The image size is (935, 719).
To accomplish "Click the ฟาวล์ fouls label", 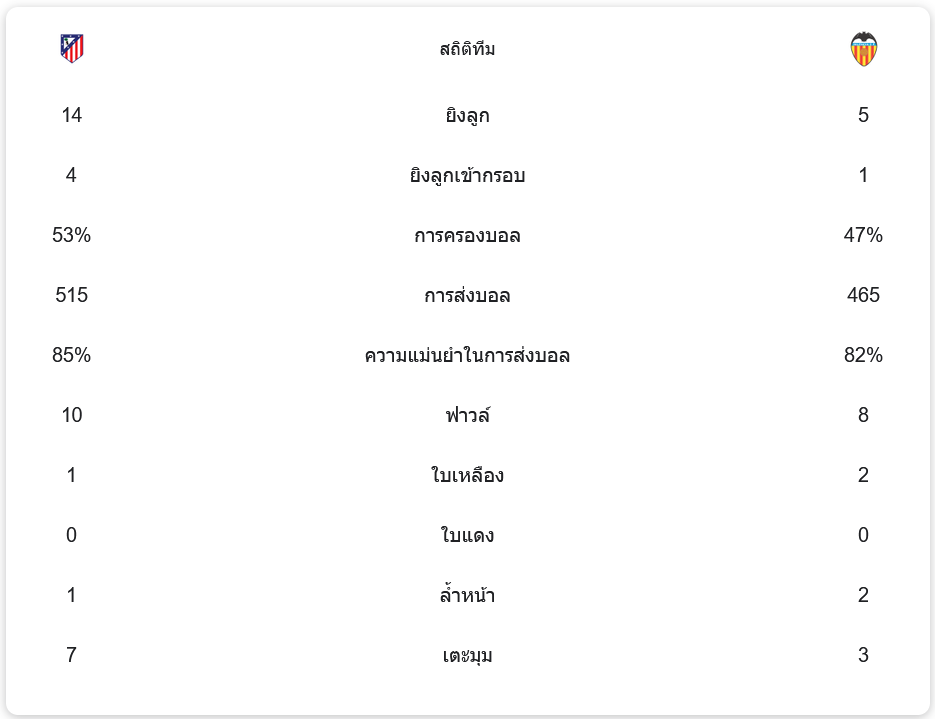I will coord(467,415).
